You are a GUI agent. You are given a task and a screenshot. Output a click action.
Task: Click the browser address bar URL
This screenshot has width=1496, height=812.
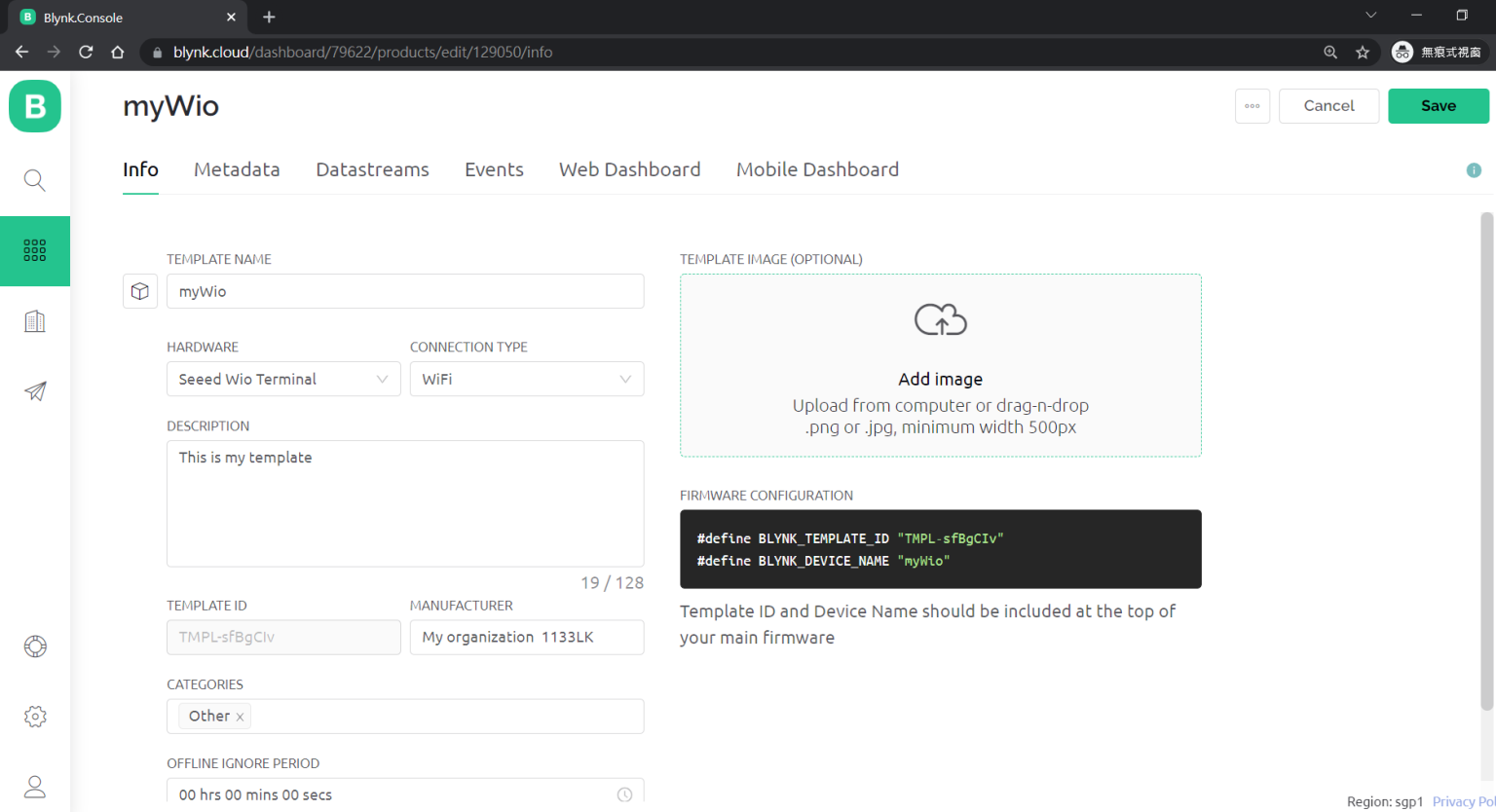[362, 53]
